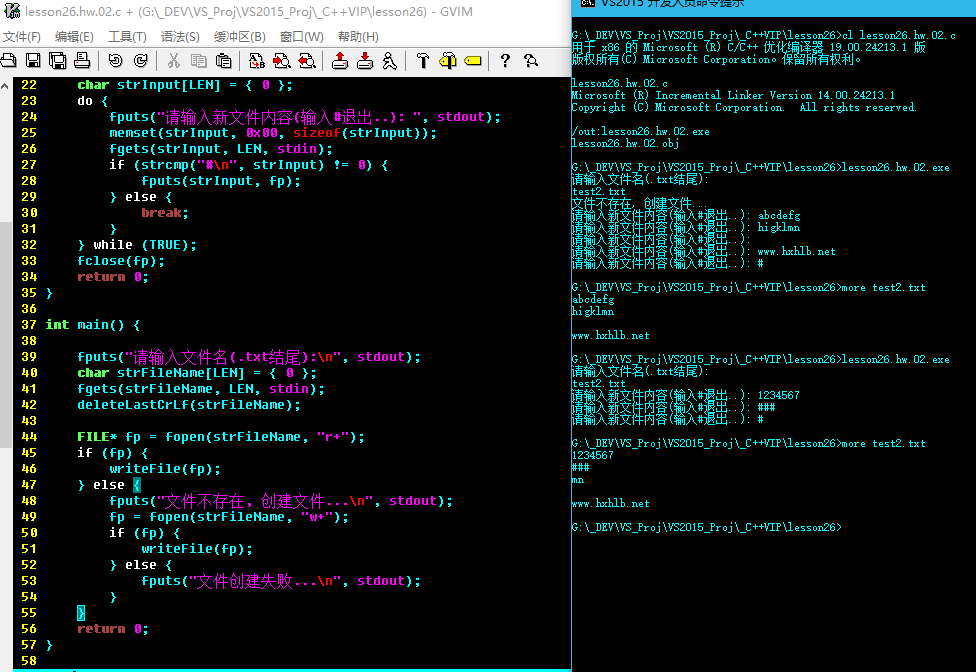Open the 缓冲区(B) menu
976x672 pixels.
(240, 37)
